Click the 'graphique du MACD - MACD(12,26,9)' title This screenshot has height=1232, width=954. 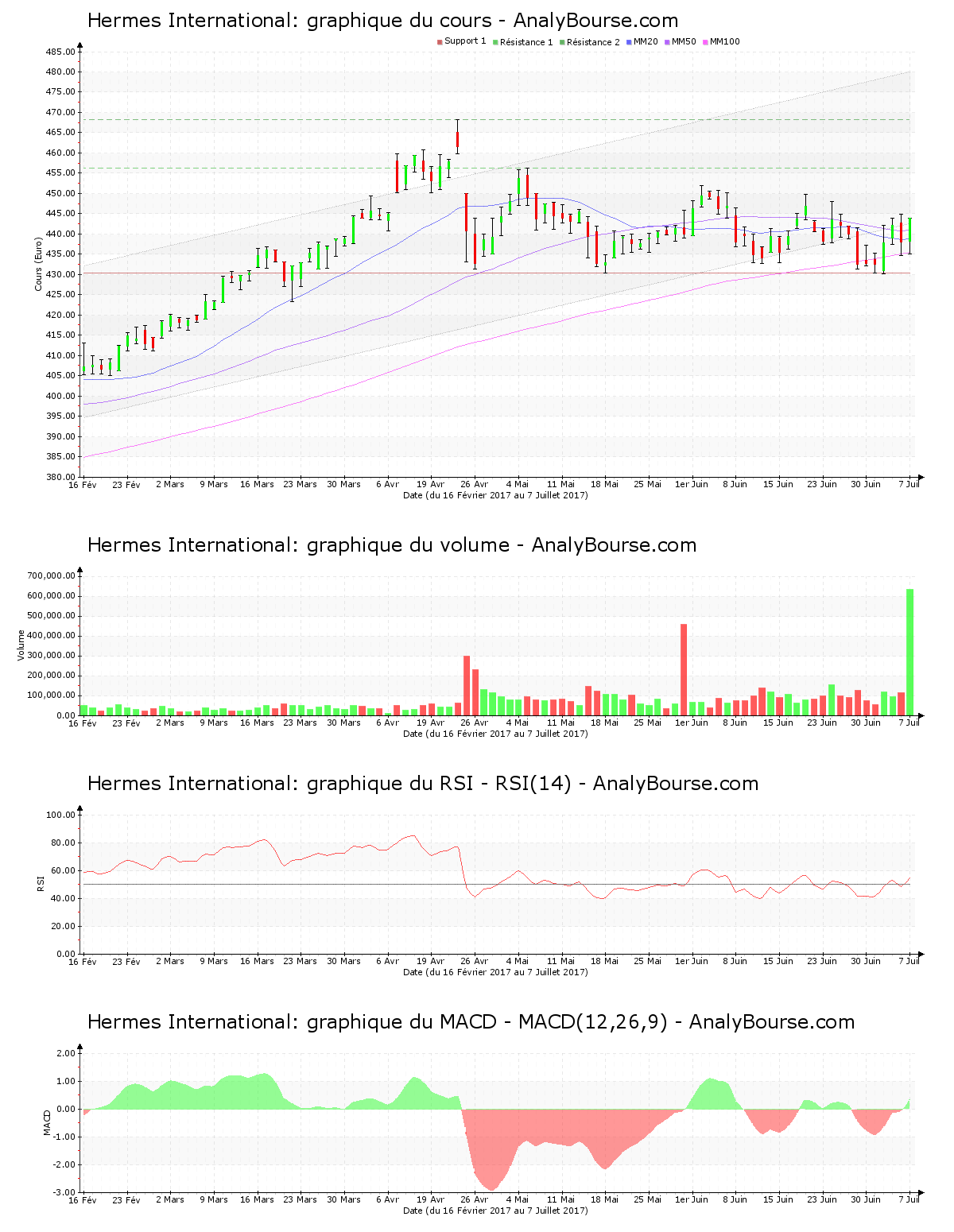click(471, 1022)
